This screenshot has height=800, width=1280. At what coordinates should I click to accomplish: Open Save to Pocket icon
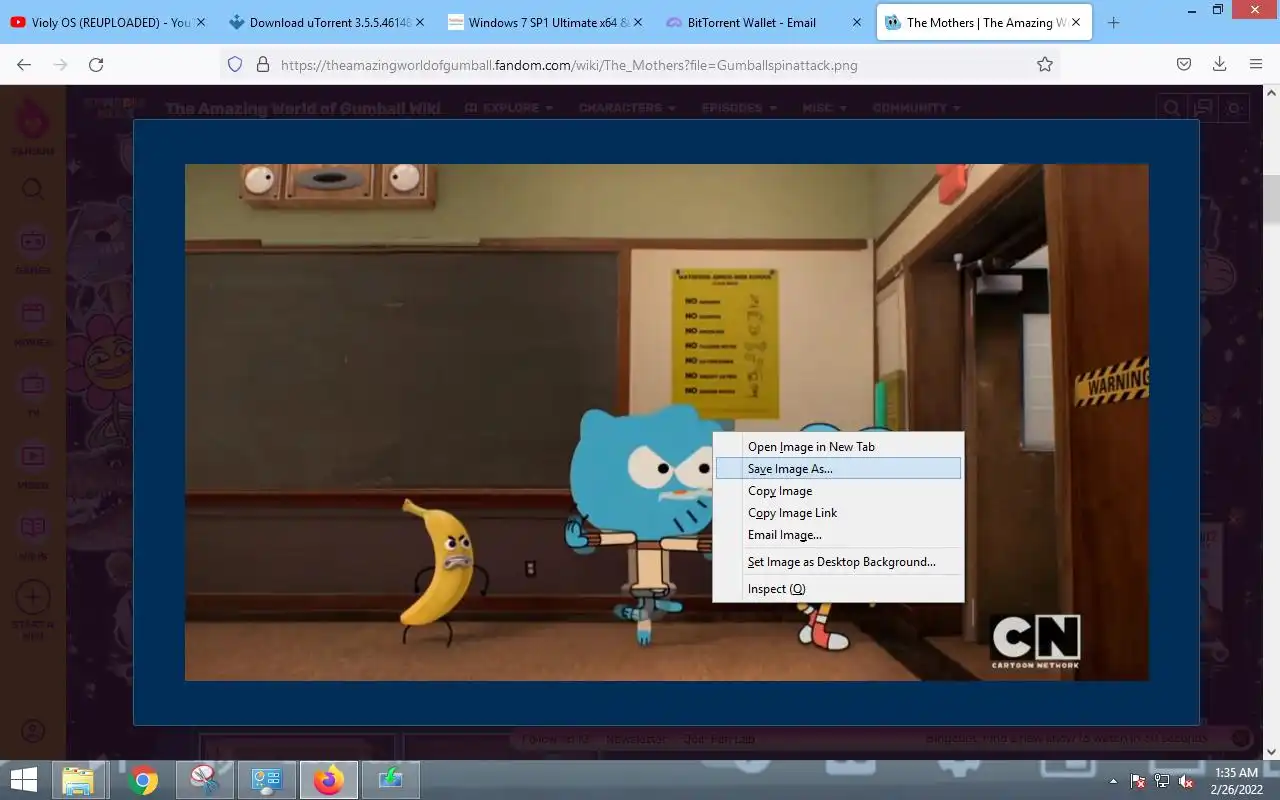[x=1183, y=64]
